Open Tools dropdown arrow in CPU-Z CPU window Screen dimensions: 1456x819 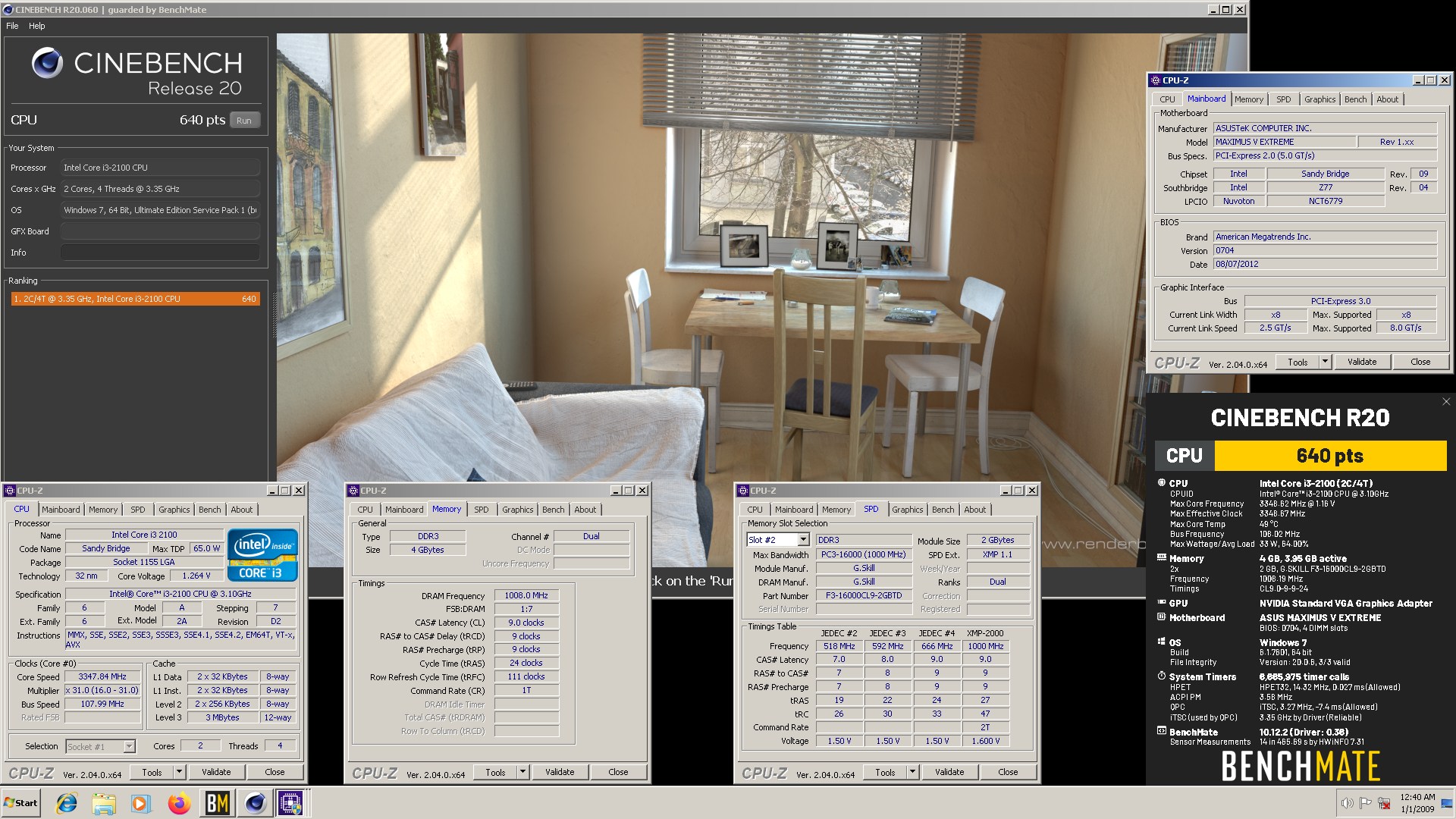(x=179, y=772)
